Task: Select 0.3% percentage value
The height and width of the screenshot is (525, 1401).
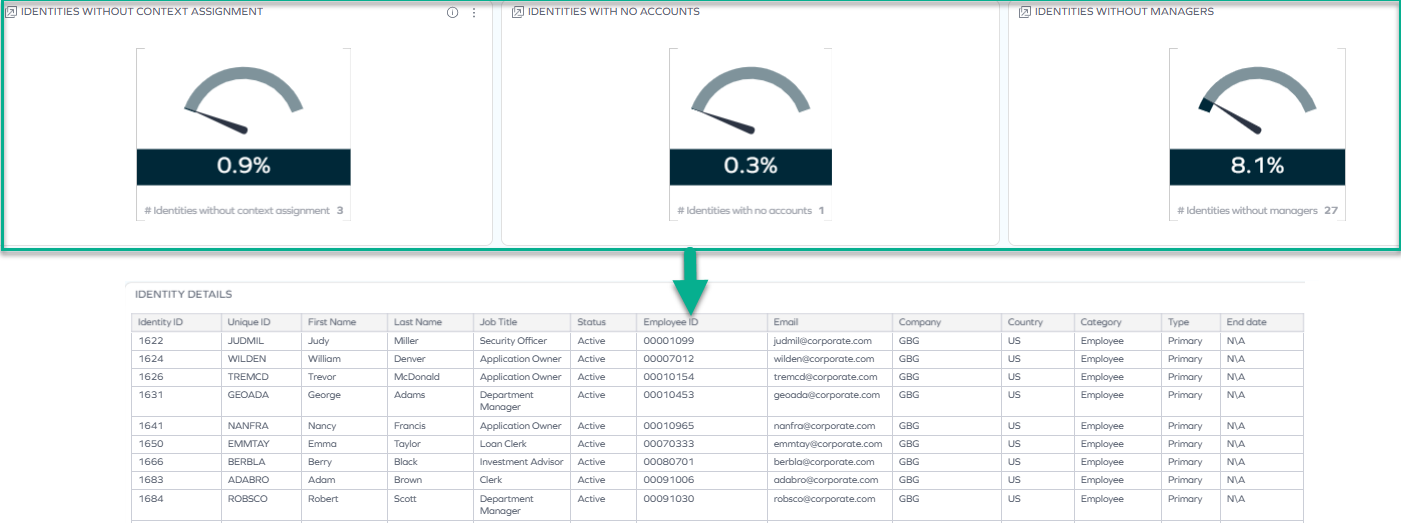Action: tap(750, 166)
